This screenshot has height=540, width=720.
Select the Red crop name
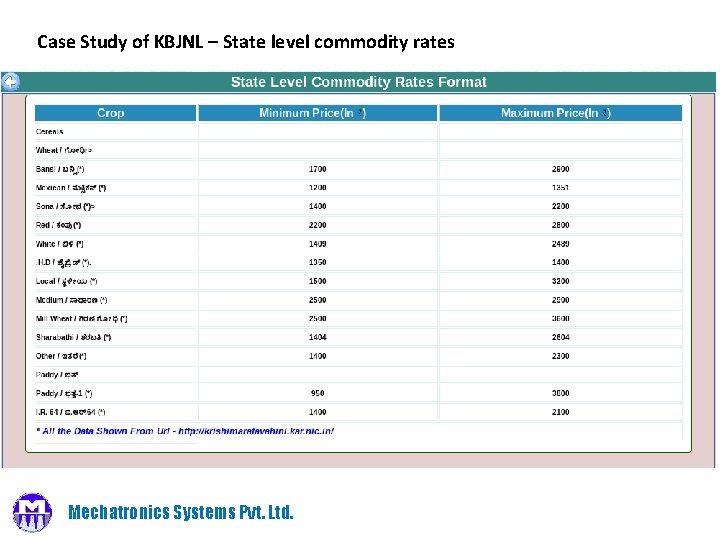58,225
